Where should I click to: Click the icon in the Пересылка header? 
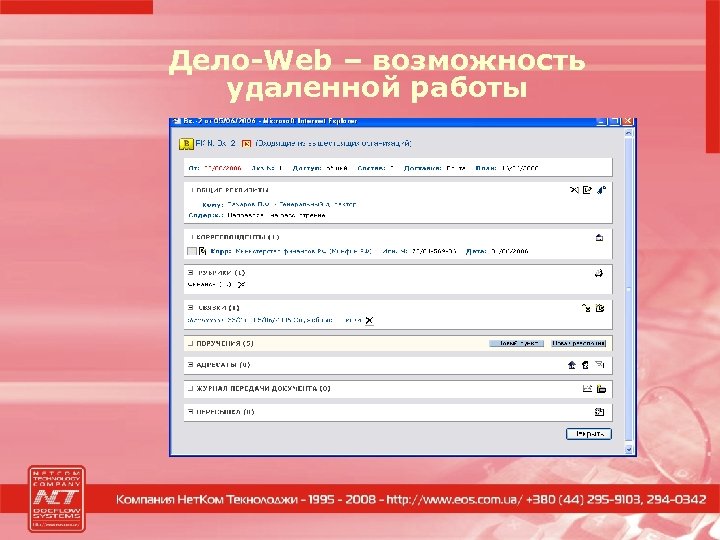599,412
